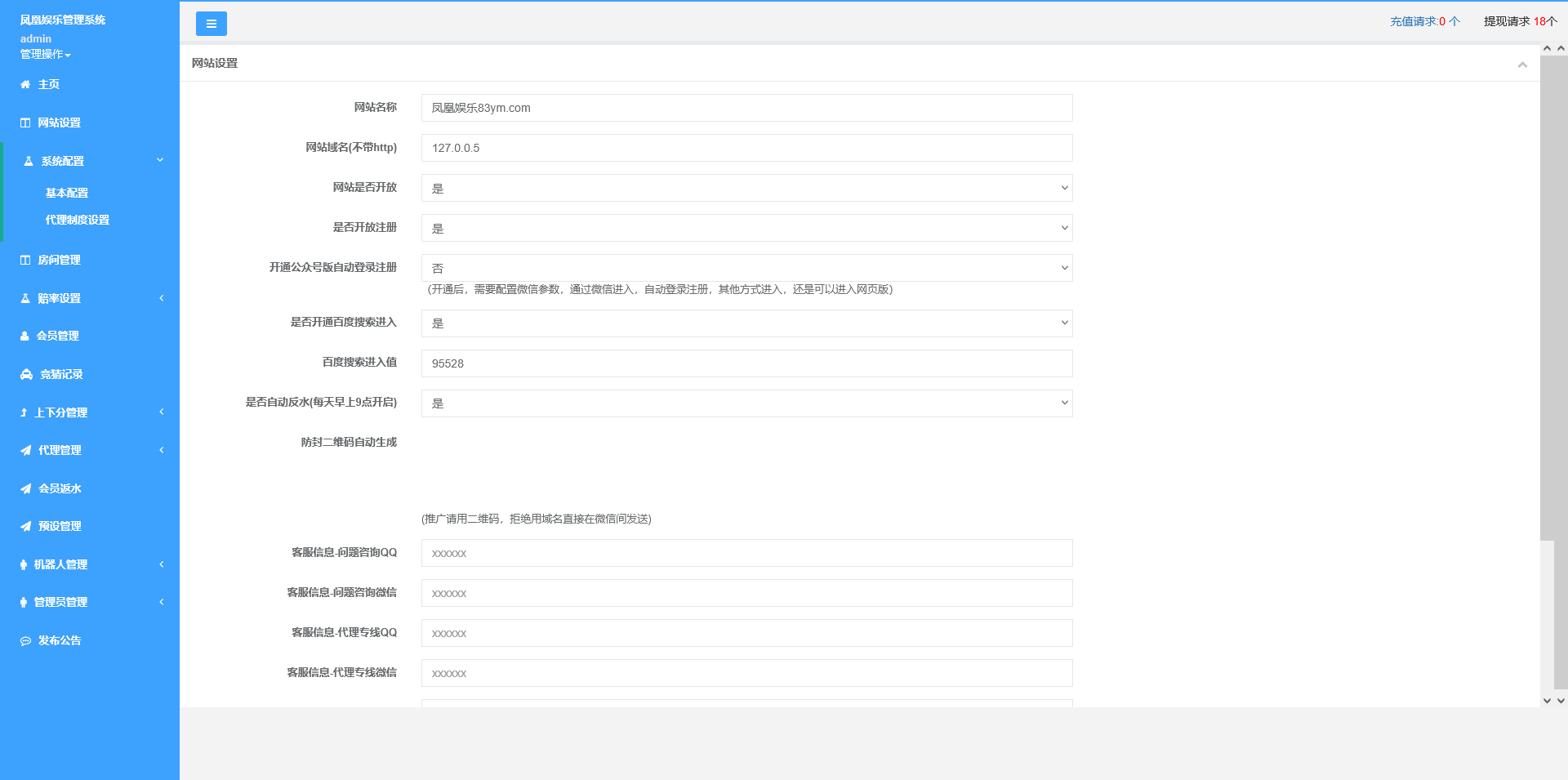The width and height of the screenshot is (1568, 780).
Task: Open the 提现请求 link in header
Action: point(1520,21)
